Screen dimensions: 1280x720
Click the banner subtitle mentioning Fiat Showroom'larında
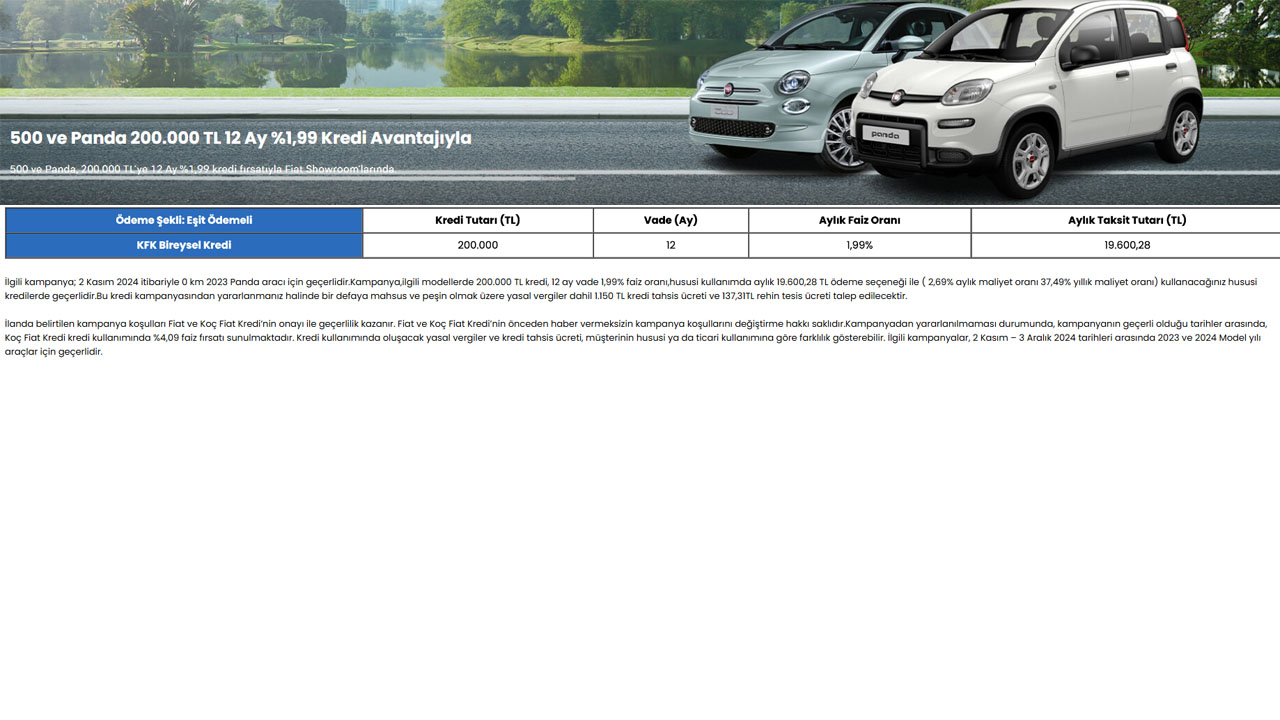tap(203, 169)
